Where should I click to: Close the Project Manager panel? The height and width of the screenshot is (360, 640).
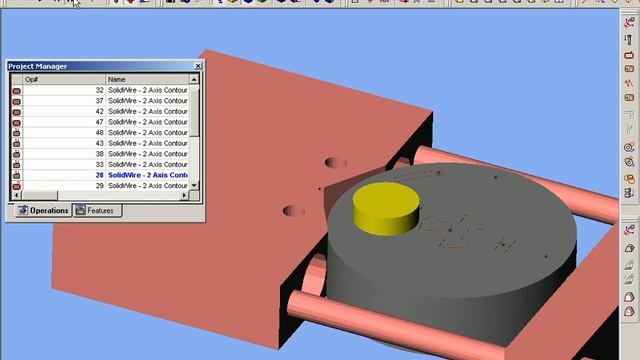pyautogui.click(x=198, y=66)
